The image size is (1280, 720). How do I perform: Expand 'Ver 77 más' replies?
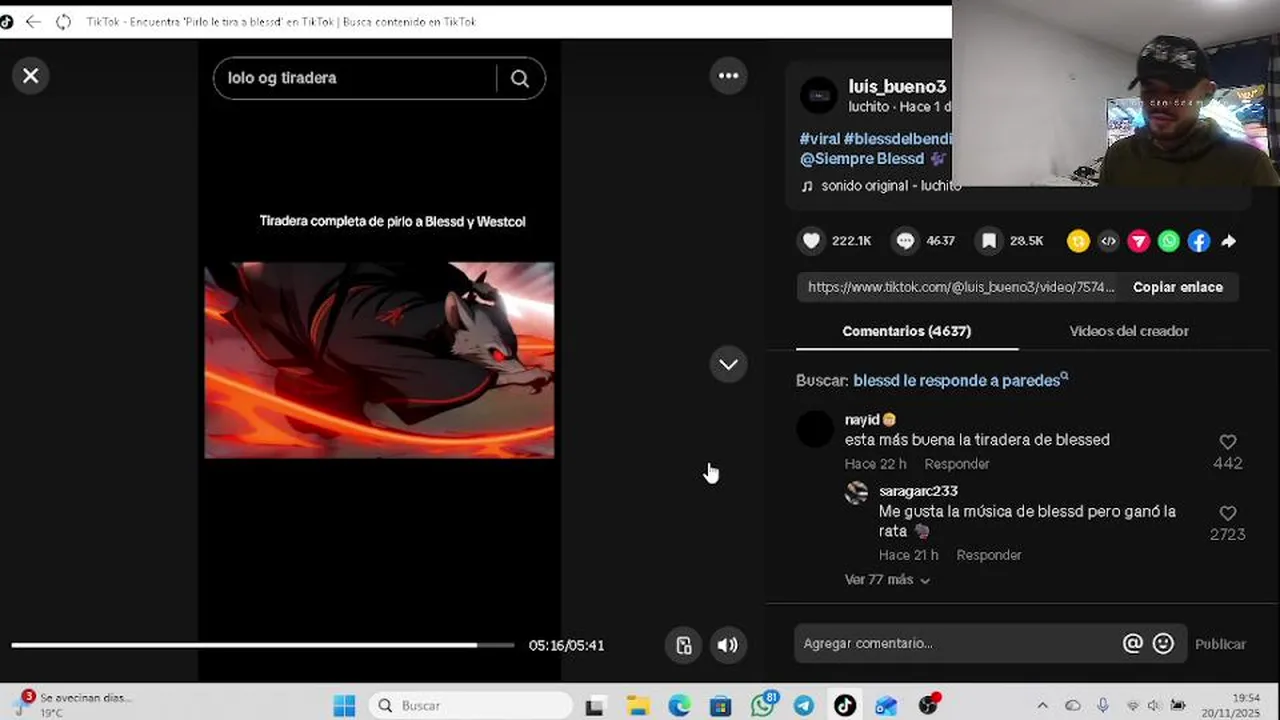point(887,580)
